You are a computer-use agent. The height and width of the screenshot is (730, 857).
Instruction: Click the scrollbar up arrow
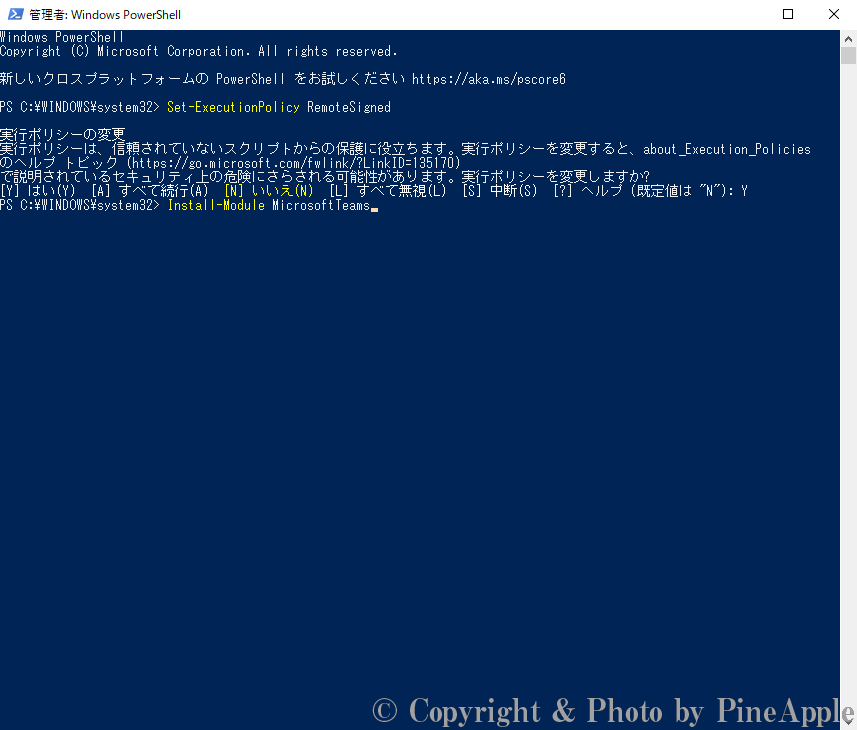coord(848,37)
